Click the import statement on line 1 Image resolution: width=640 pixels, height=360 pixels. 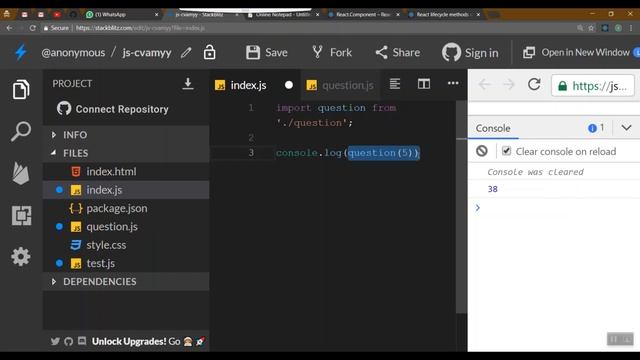tap(336, 115)
